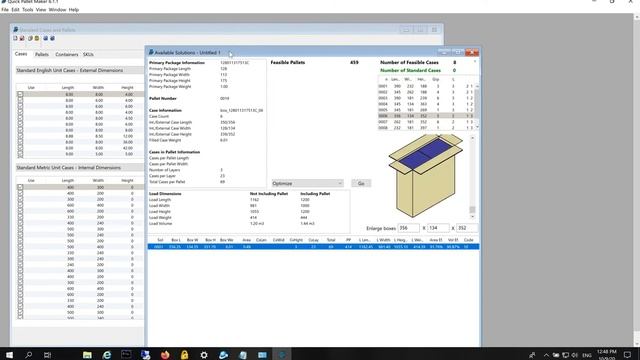The height and width of the screenshot is (360, 640).
Task: Open the View menu
Action: (x=41, y=9)
